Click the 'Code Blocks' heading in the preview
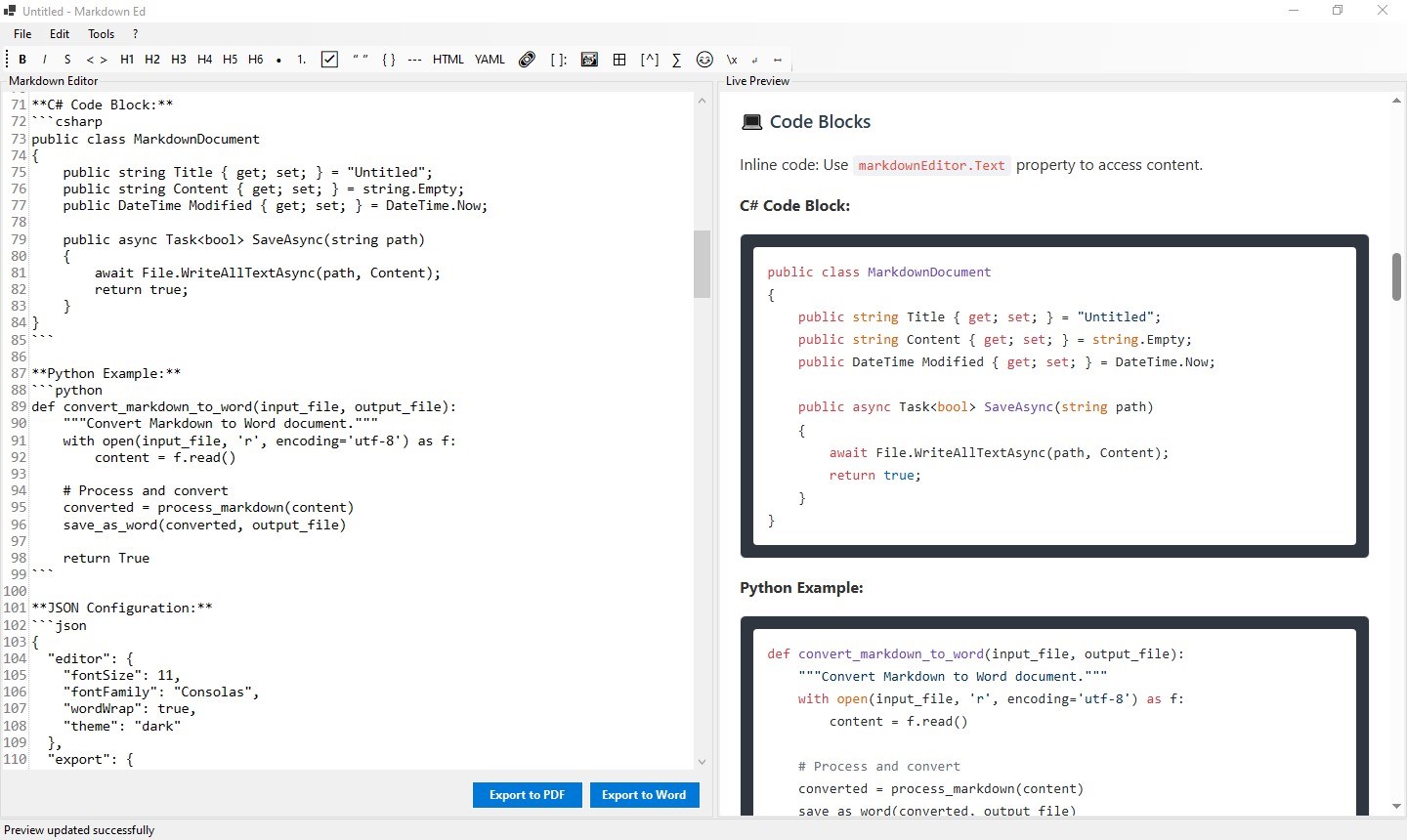Image resolution: width=1407 pixels, height=840 pixels. click(820, 122)
